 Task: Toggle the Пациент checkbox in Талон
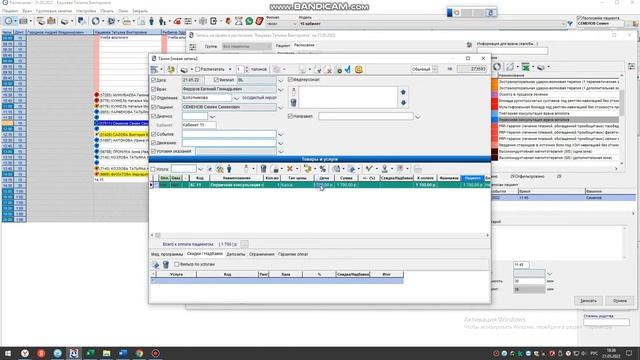pos(153,107)
